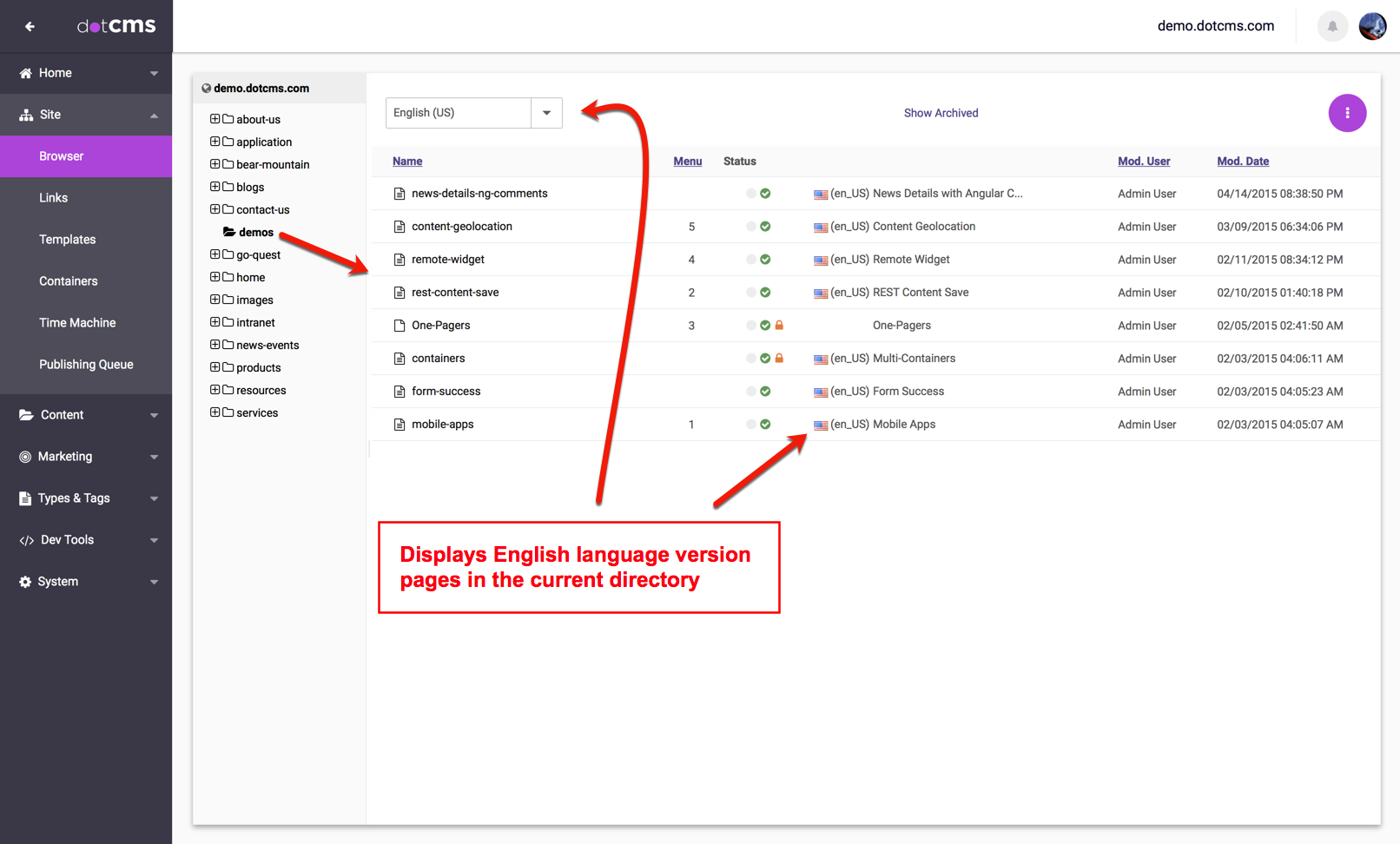
Task: Expand the products folder with plus box
Action: pos(215,367)
